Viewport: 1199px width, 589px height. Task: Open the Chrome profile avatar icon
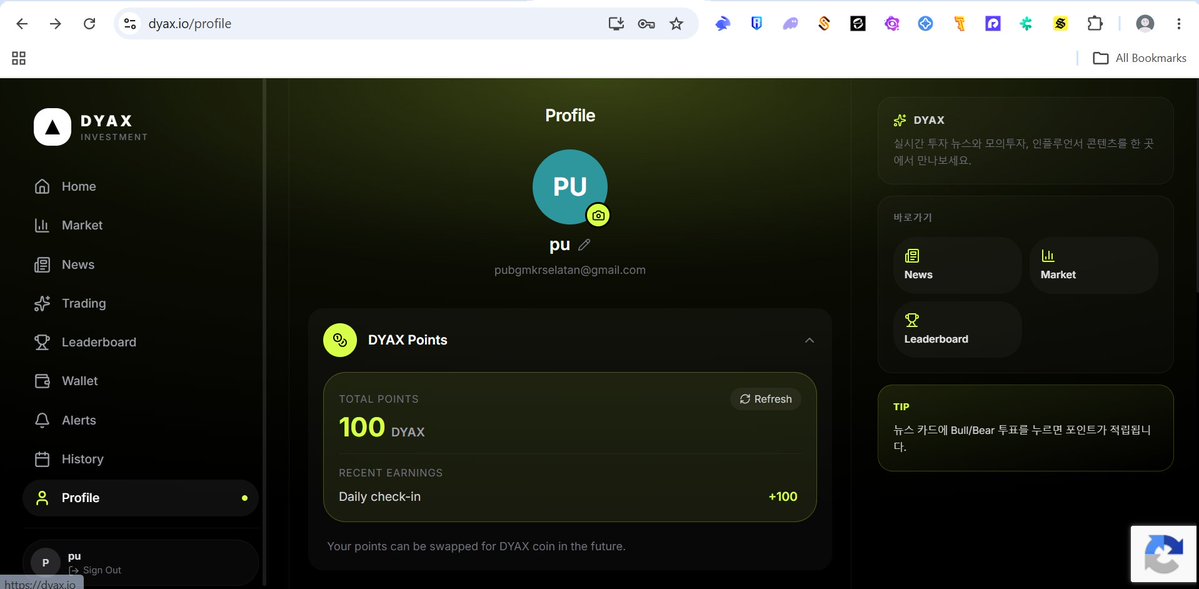click(x=1145, y=24)
